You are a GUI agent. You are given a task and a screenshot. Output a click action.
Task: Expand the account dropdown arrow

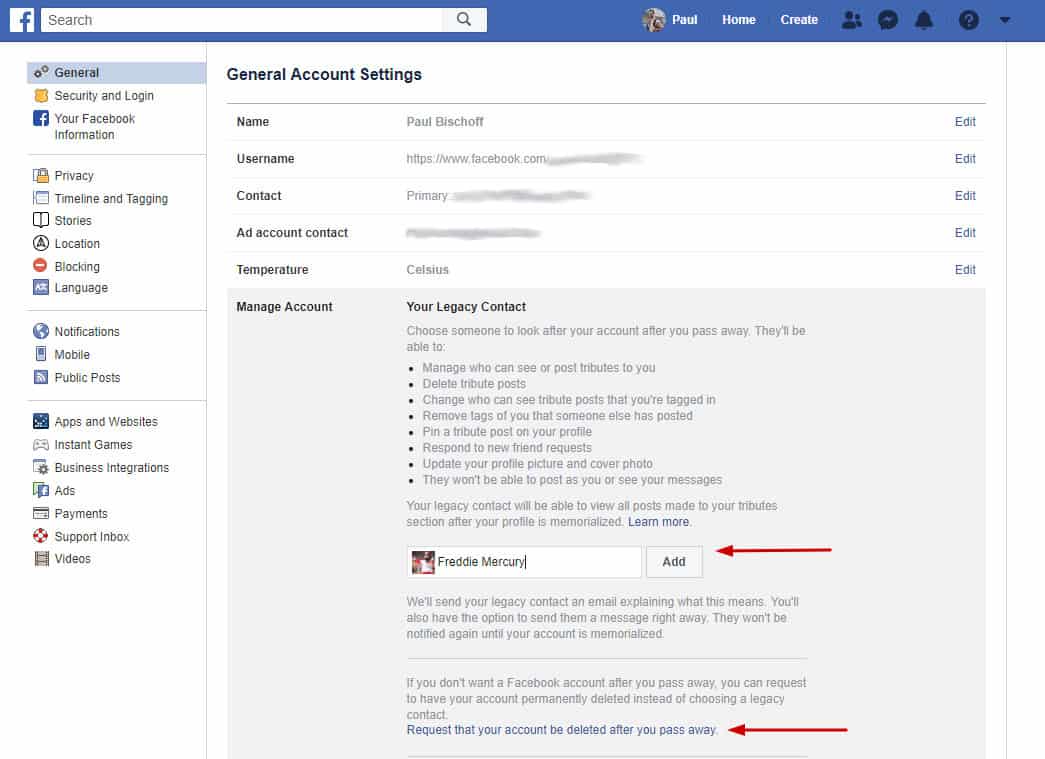pyautogui.click(x=1005, y=20)
